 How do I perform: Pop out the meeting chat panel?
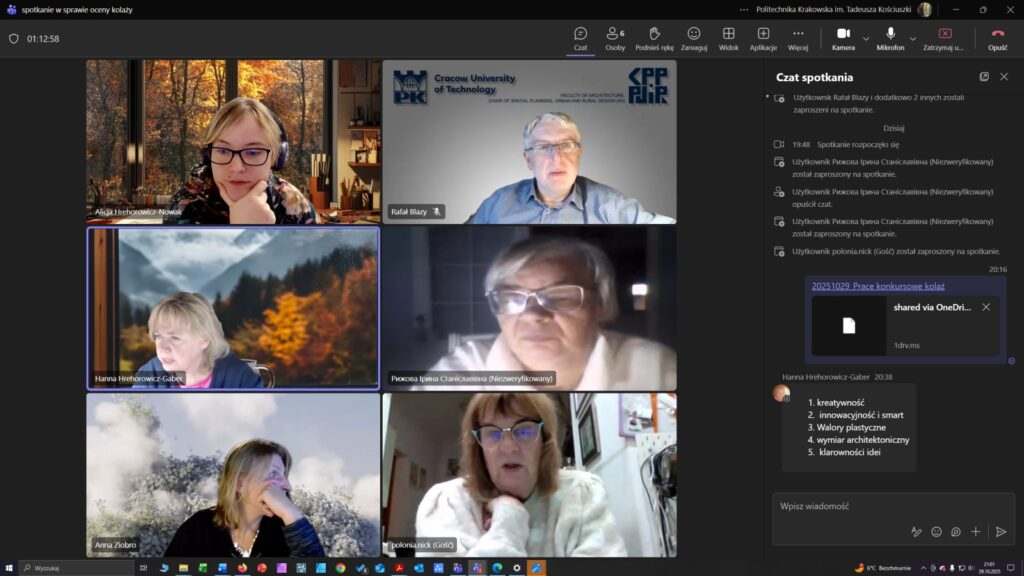(x=984, y=77)
